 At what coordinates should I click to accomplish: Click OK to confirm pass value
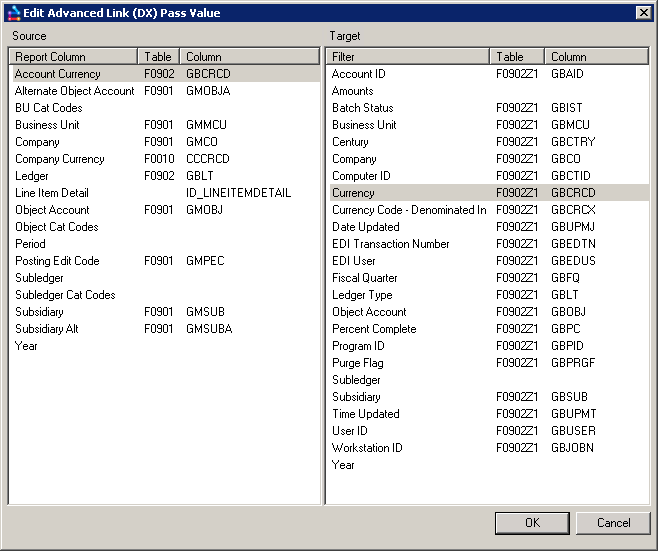(532, 523)
